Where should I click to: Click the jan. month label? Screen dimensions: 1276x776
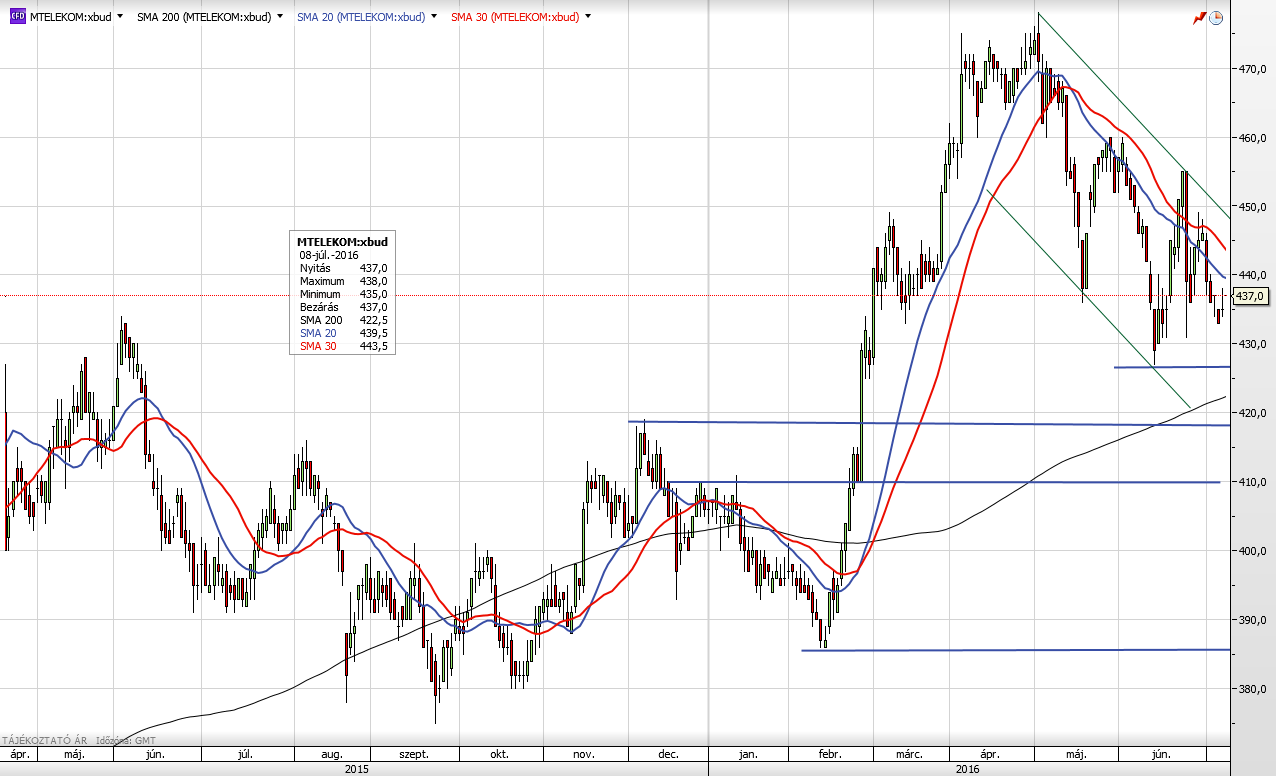(x=749, y=755)
